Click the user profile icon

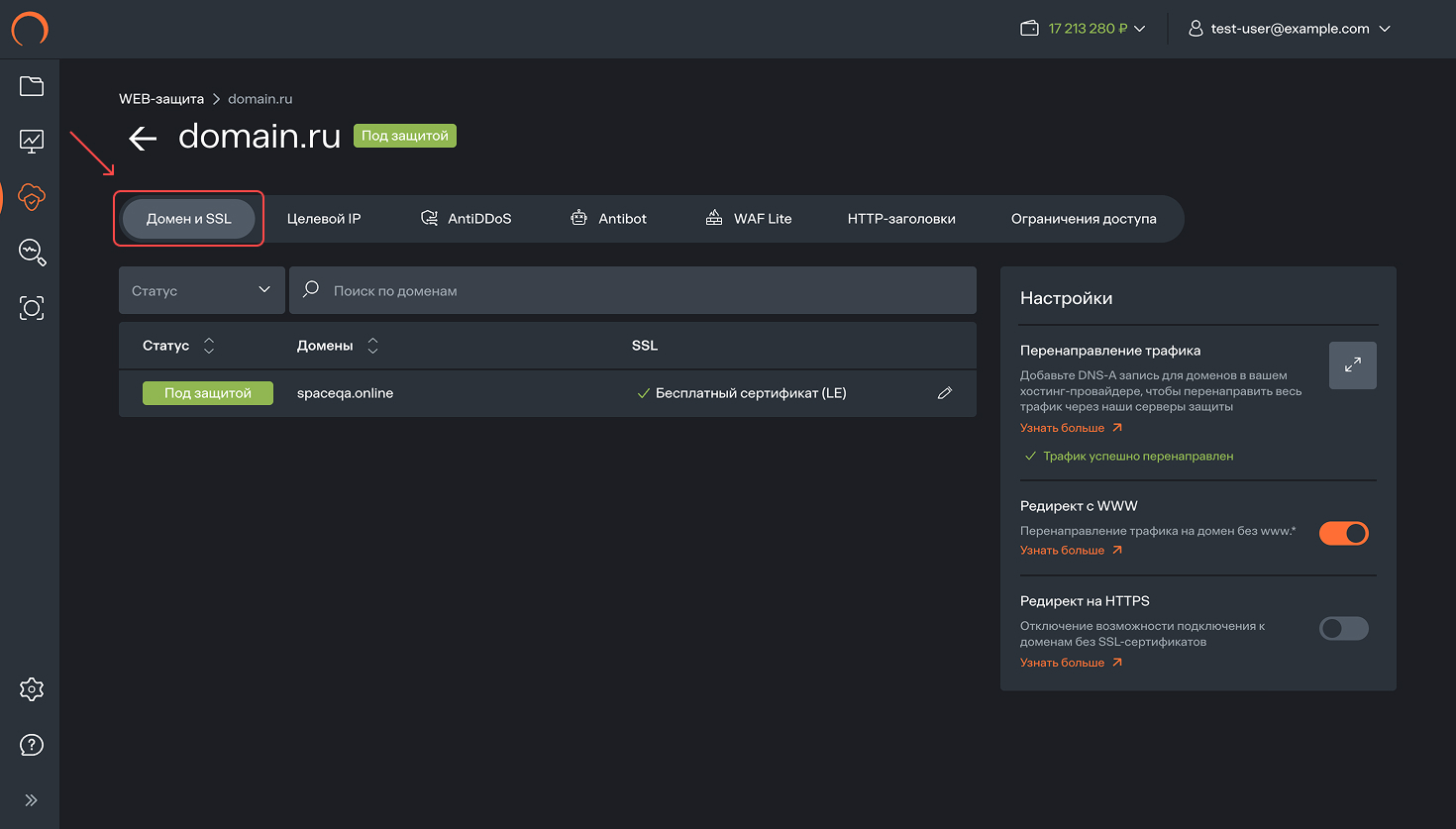(x=1196, y=29)
